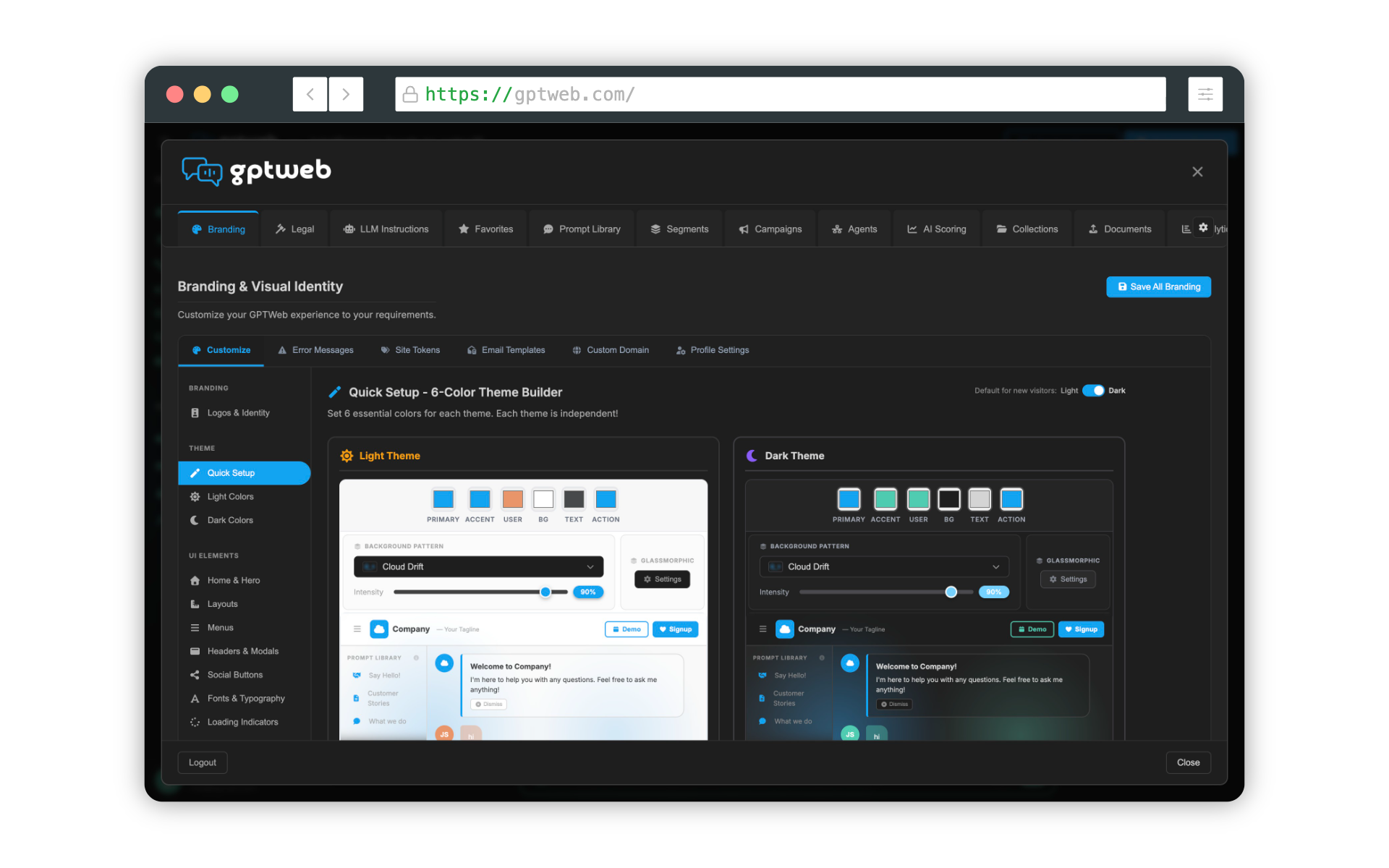The width and height of the screenshot is (1389, 868).
Task: Open Home & Hero in sidebar
Action: [245, 581]
